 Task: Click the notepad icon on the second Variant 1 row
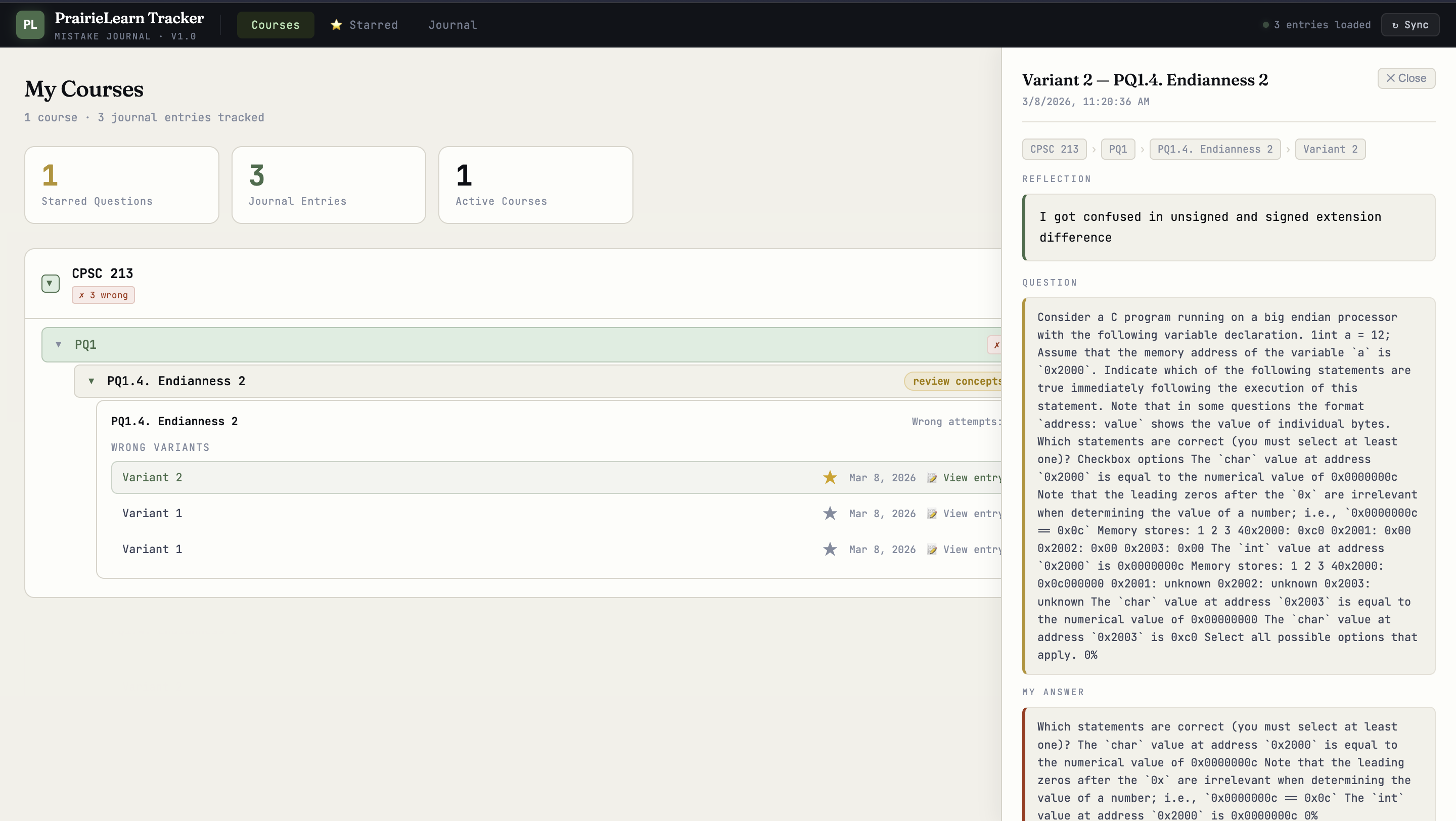[x=931, y=550]
